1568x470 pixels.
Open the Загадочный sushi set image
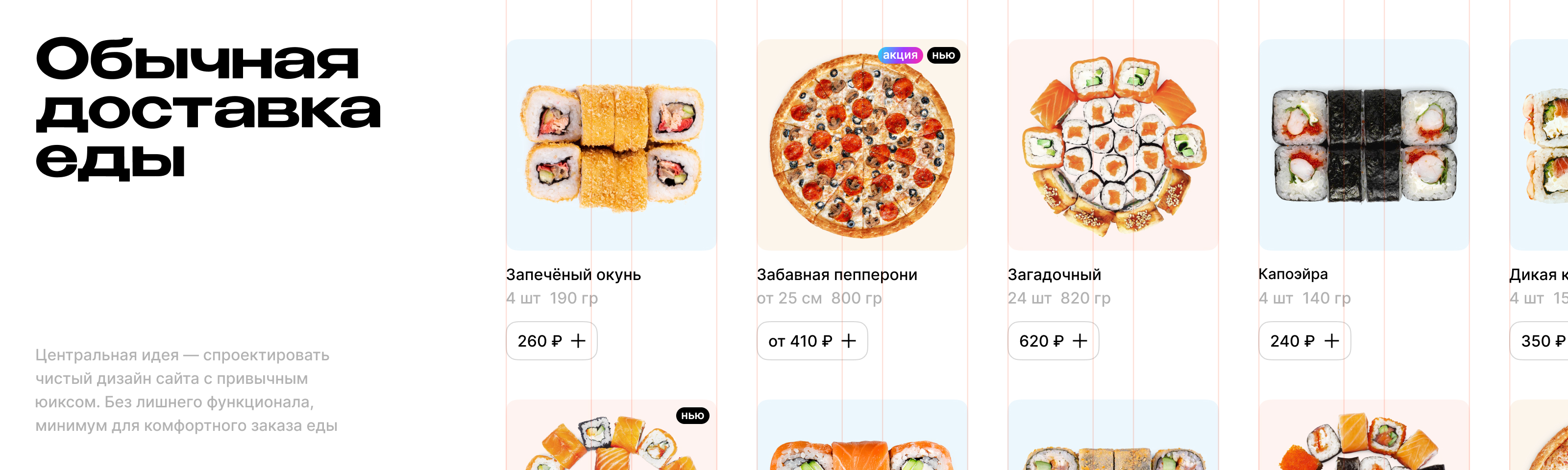tap(1113, 145)
